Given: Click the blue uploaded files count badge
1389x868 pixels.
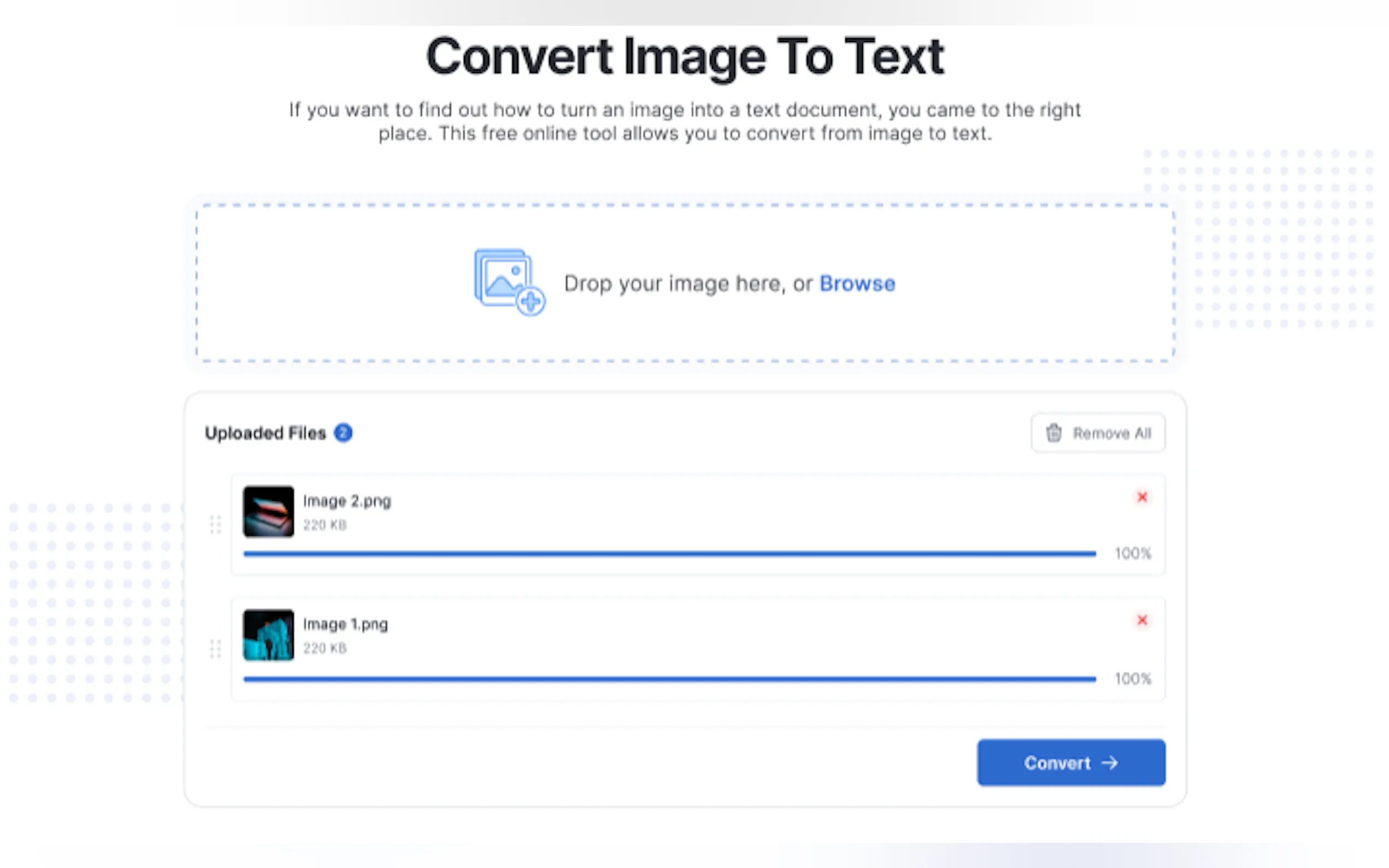Looking at the screenshot, I should pos(343,433).
